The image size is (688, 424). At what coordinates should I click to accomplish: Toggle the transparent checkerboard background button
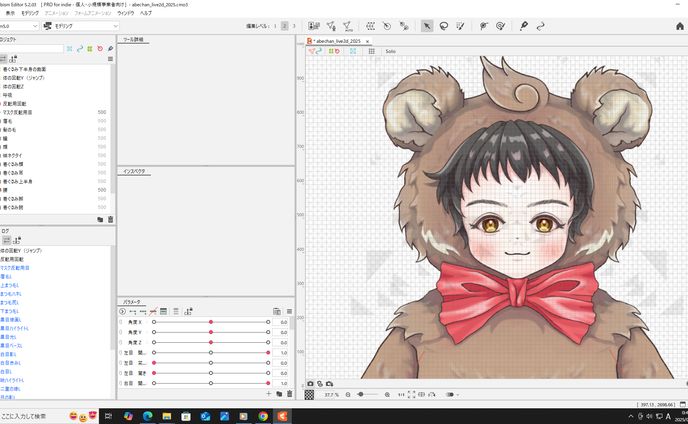309,395
